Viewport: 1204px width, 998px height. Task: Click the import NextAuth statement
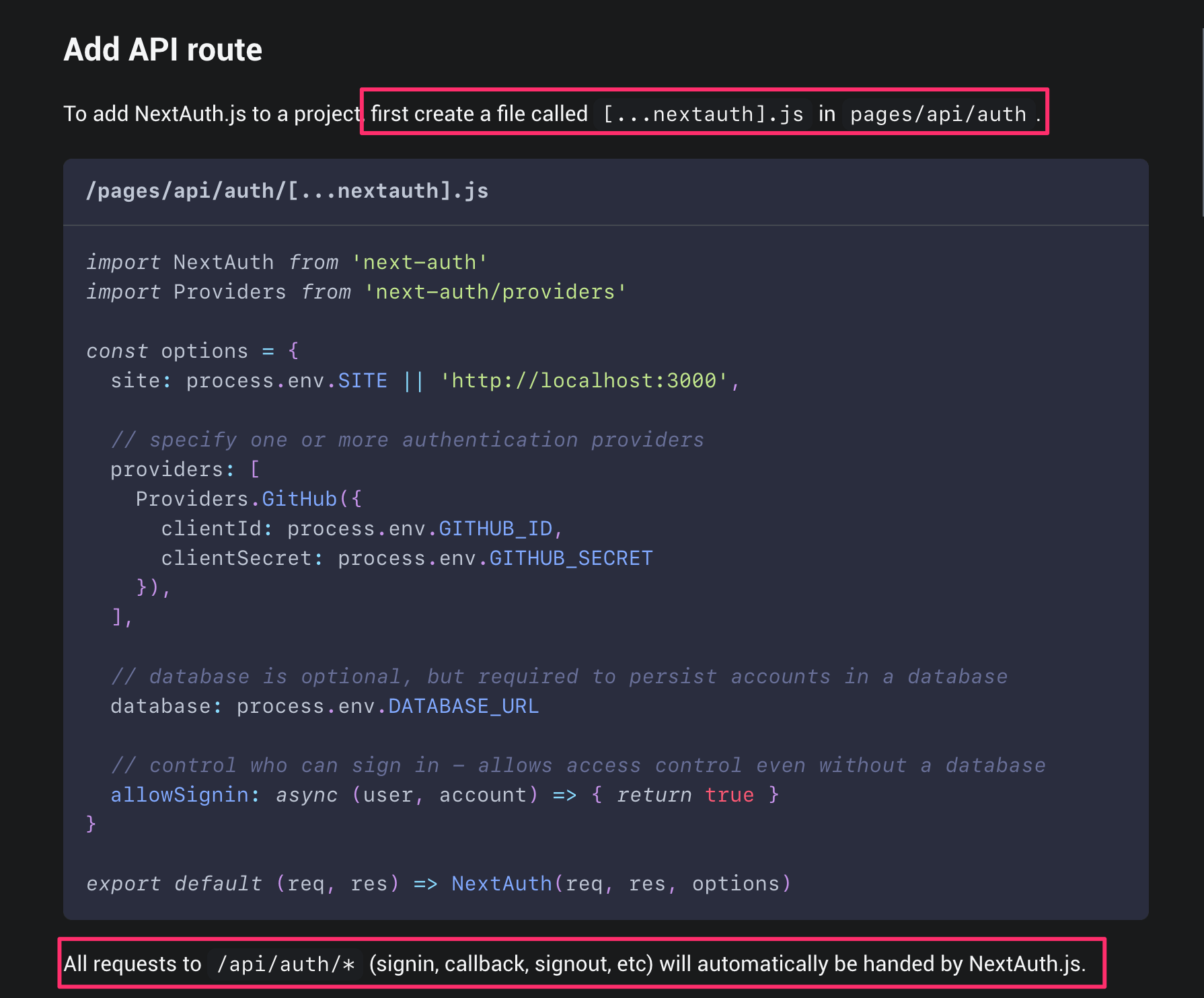(286, 262)
